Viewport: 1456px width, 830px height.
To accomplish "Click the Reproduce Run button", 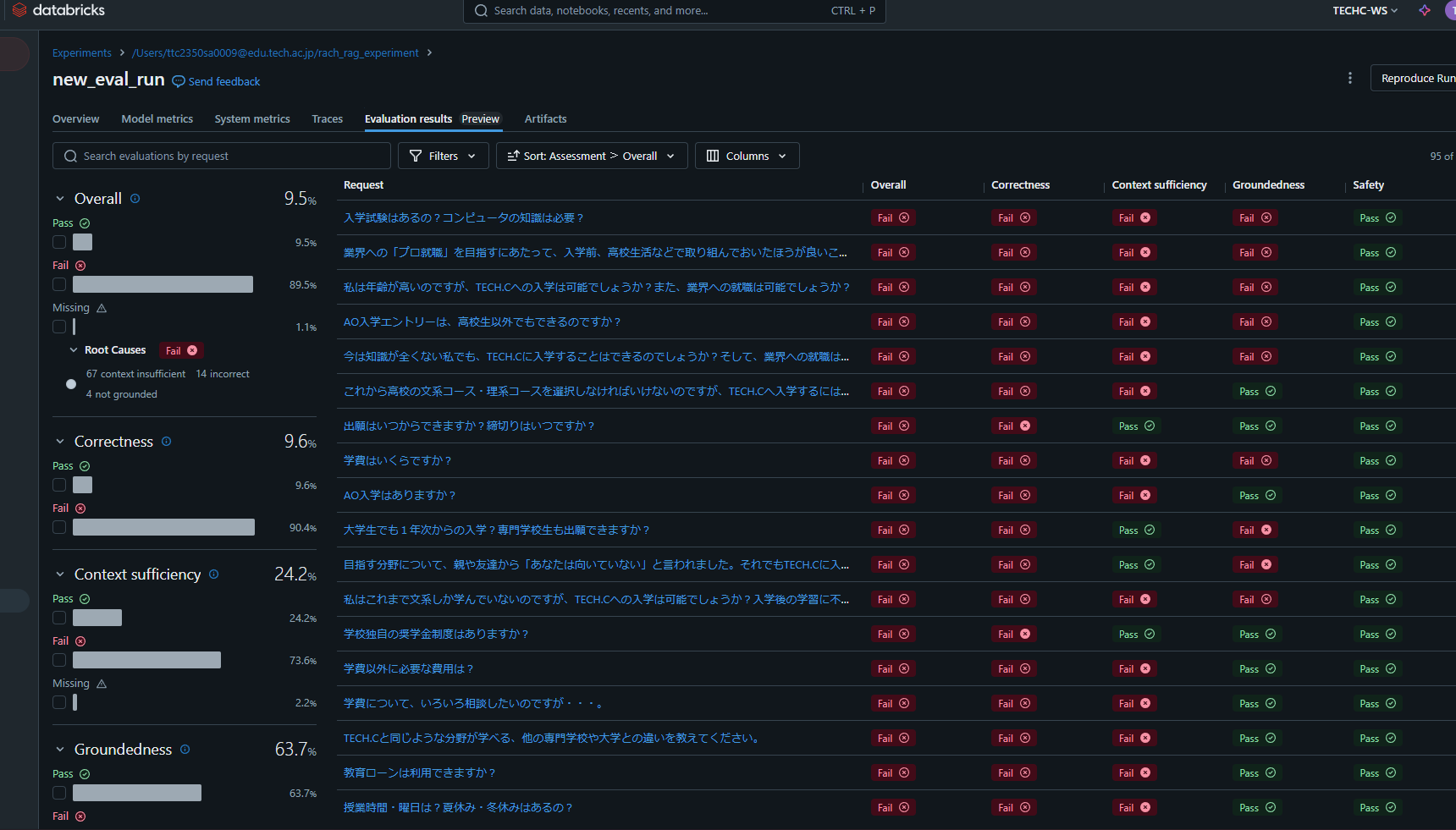I will (1417, 78).
